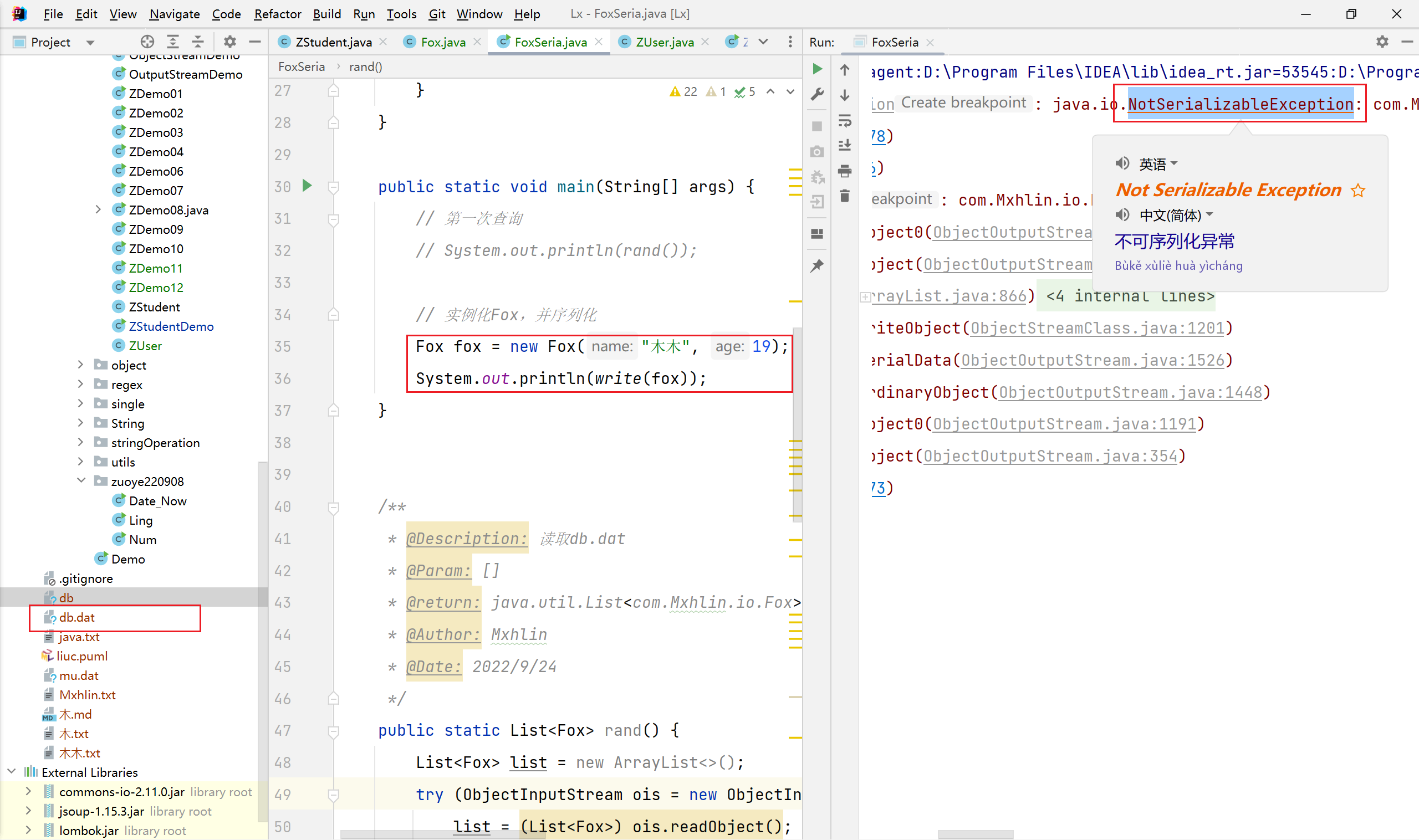This screenshot has height=840, width=1419.
Task: Collapse the zuoye220908 folder
Action: pos(81,480)
